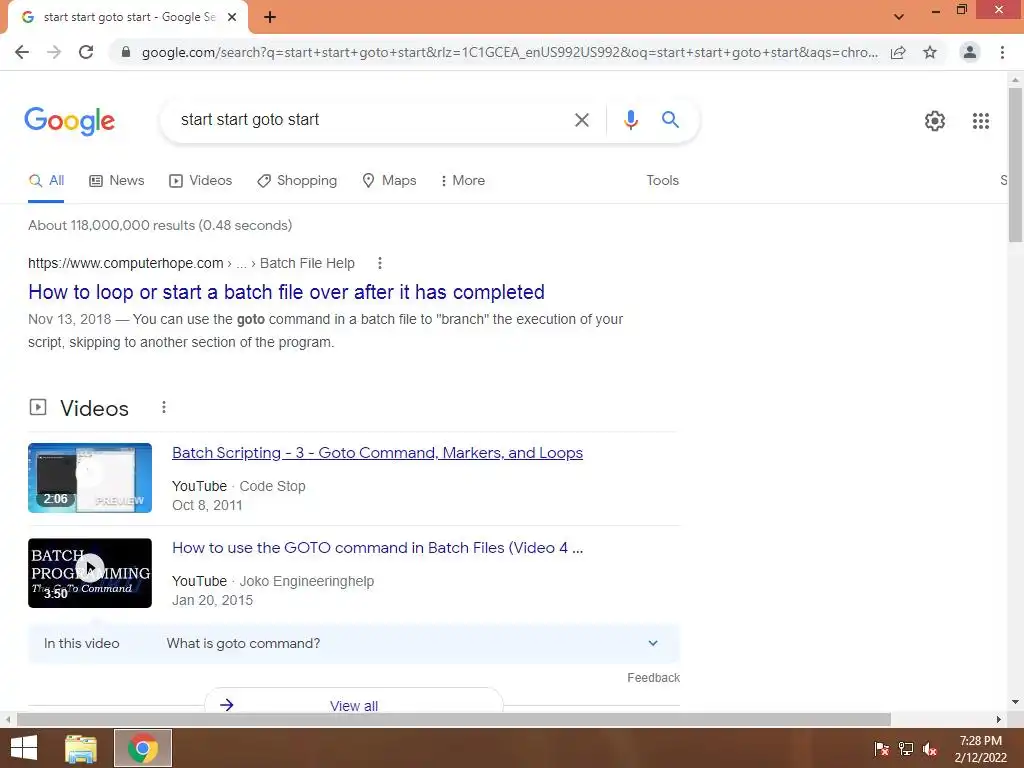Open the Action Center flag tray icon
The image size is (1024, 768).
tap(882, 749)
